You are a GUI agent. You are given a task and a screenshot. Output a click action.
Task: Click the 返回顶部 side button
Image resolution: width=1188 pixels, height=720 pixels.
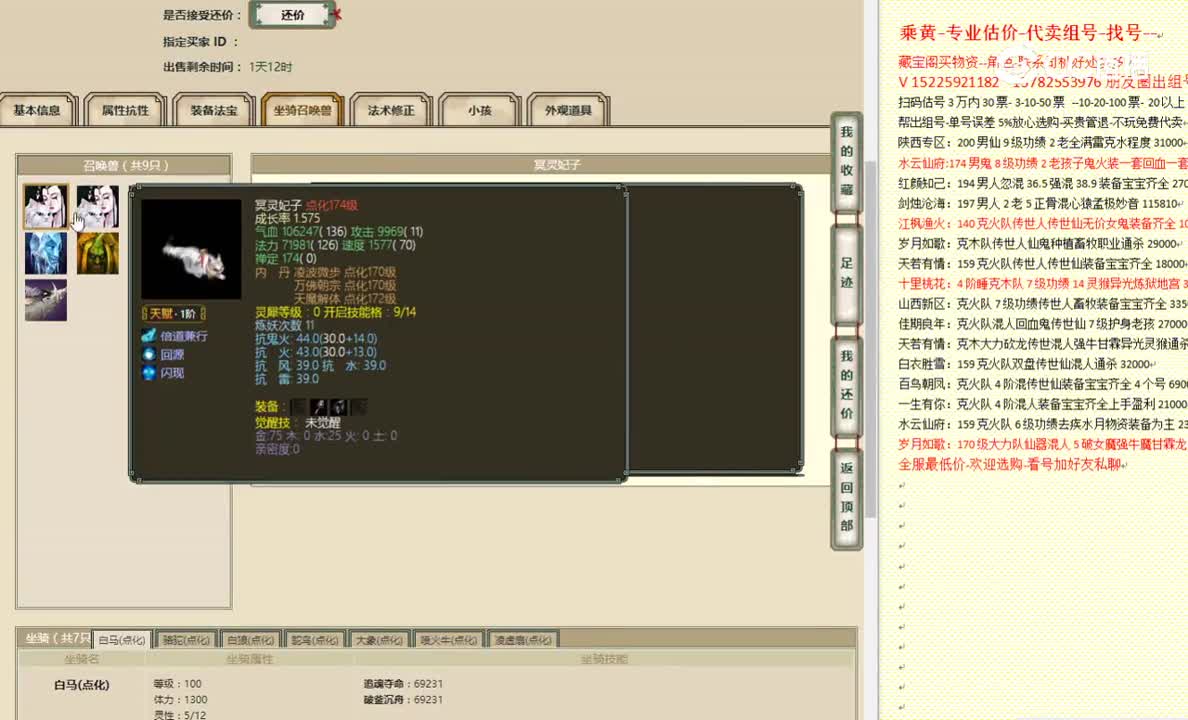coord(846,497)
